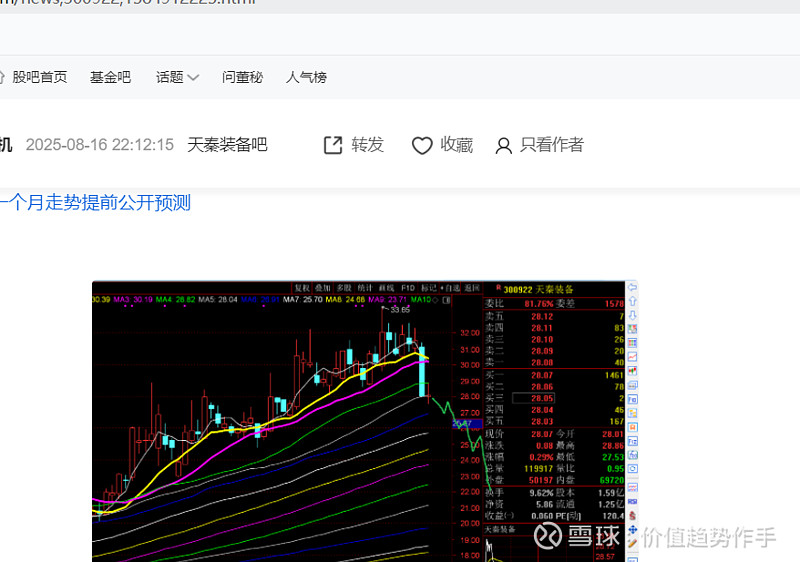Image resolution: width=800 pixels, height=562 pixels.
Task: Click 多股 in the chart toolbar
Action: tap(344, 288)
